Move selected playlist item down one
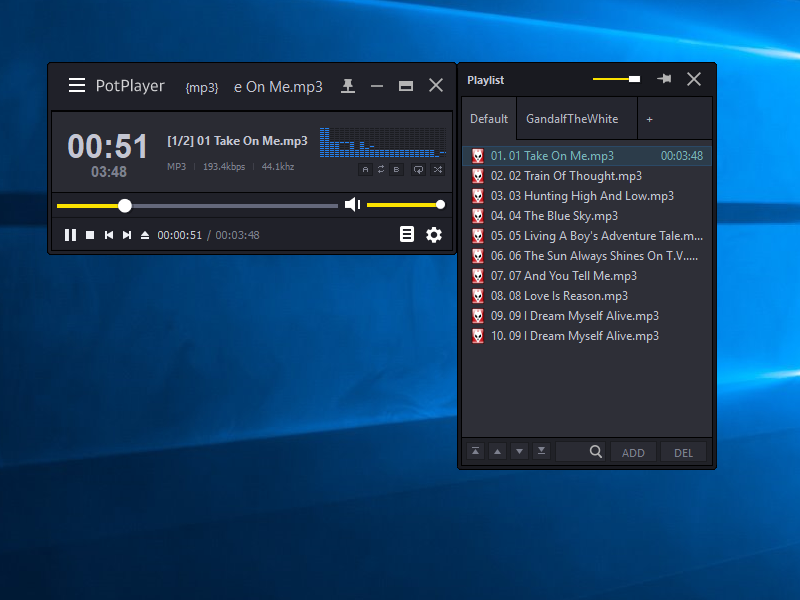The width and height of the screenshot is (800, 600). (x=519, y=452)
